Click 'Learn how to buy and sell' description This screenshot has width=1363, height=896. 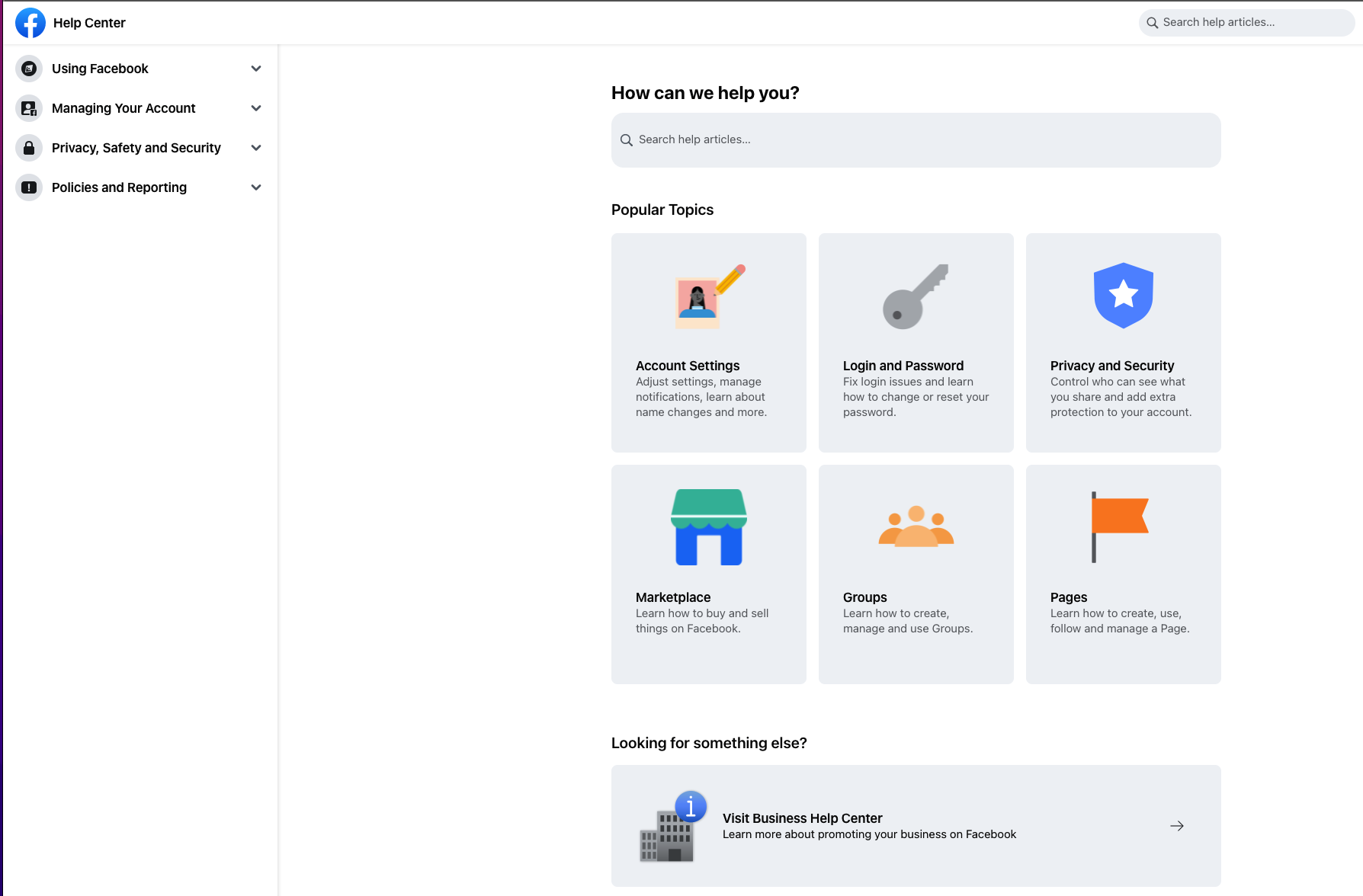(x=702, y=621)
